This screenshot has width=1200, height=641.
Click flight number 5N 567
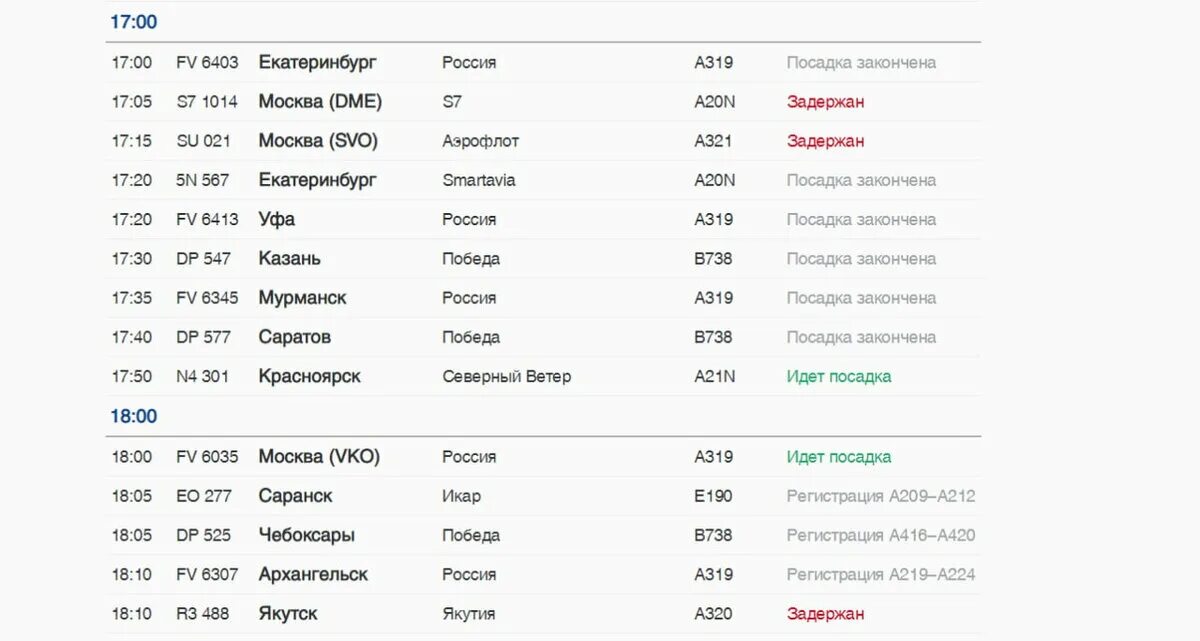coord(203,180)
